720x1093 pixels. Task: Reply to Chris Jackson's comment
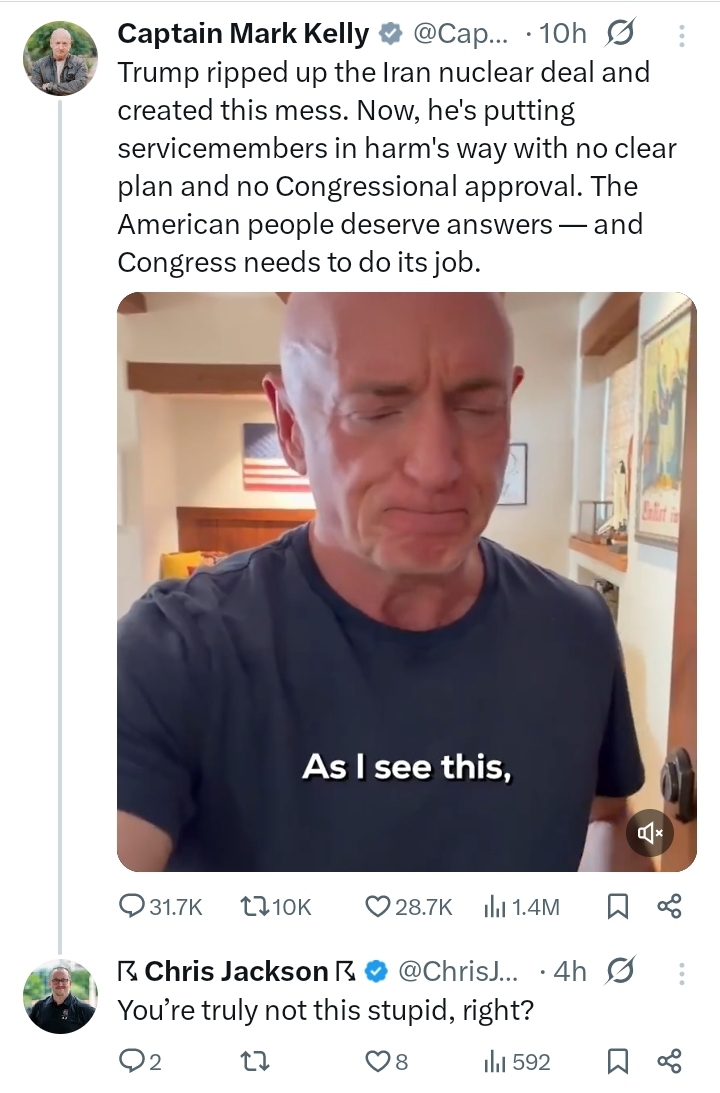(133, 1061)
